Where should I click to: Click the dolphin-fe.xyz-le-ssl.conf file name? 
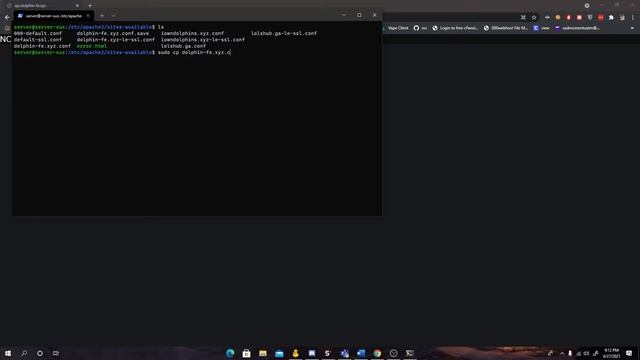pos(116,40)
